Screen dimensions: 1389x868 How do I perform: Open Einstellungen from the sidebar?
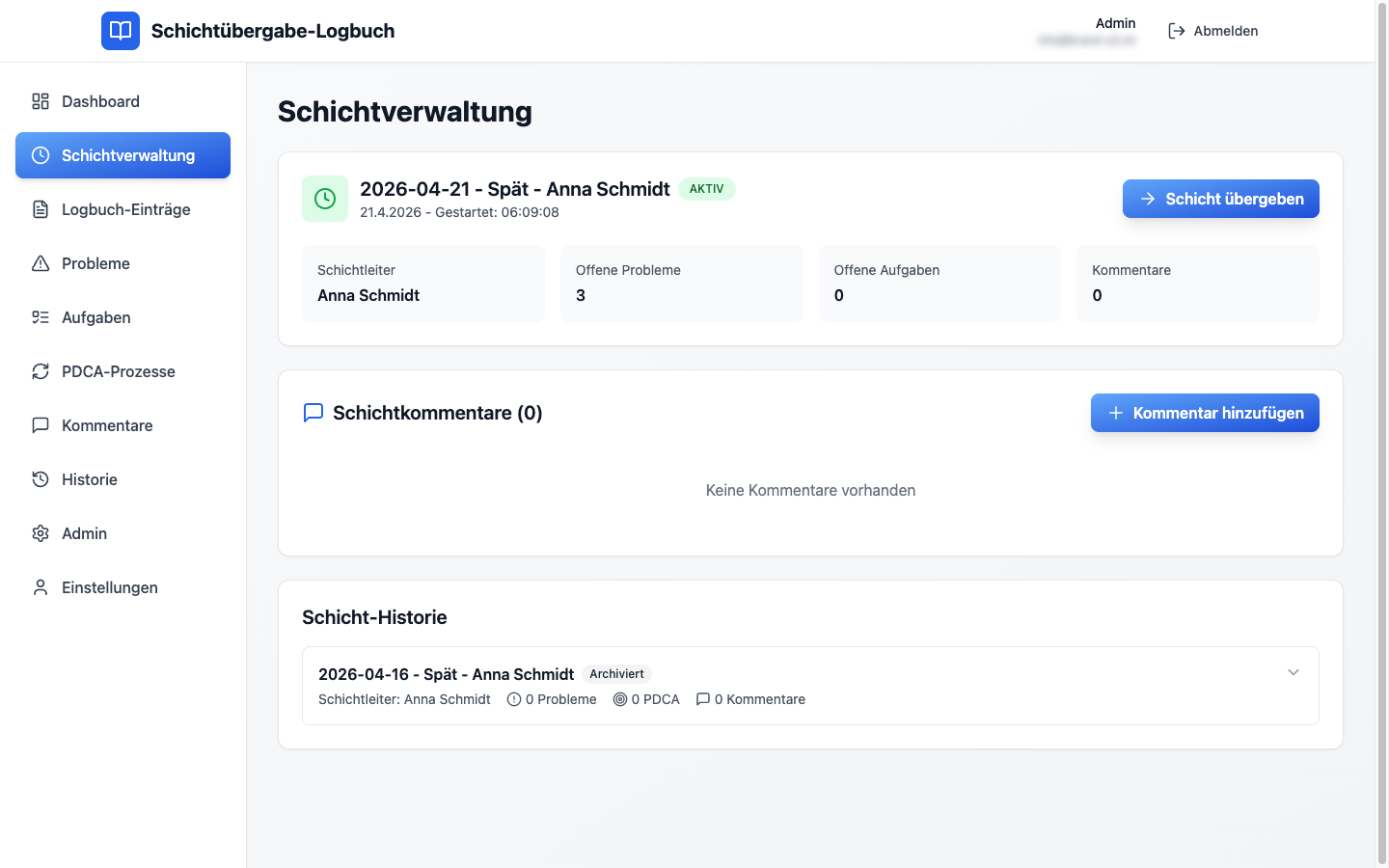pos(109,587)
